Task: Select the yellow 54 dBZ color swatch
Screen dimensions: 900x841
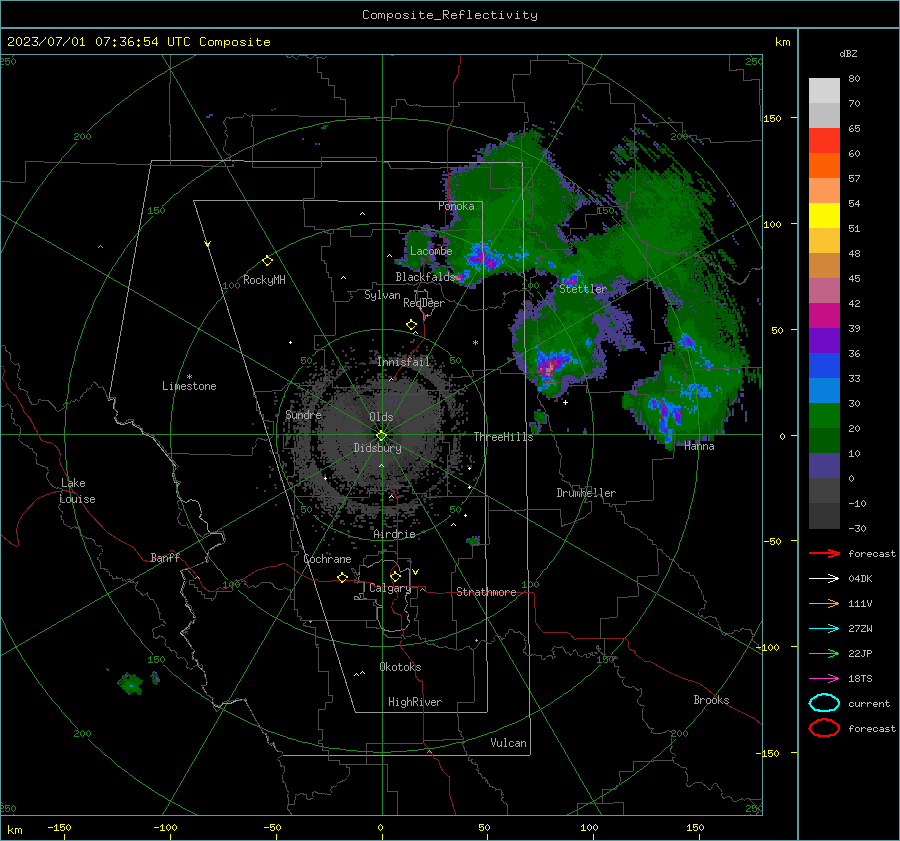Action: coord(824,216)
